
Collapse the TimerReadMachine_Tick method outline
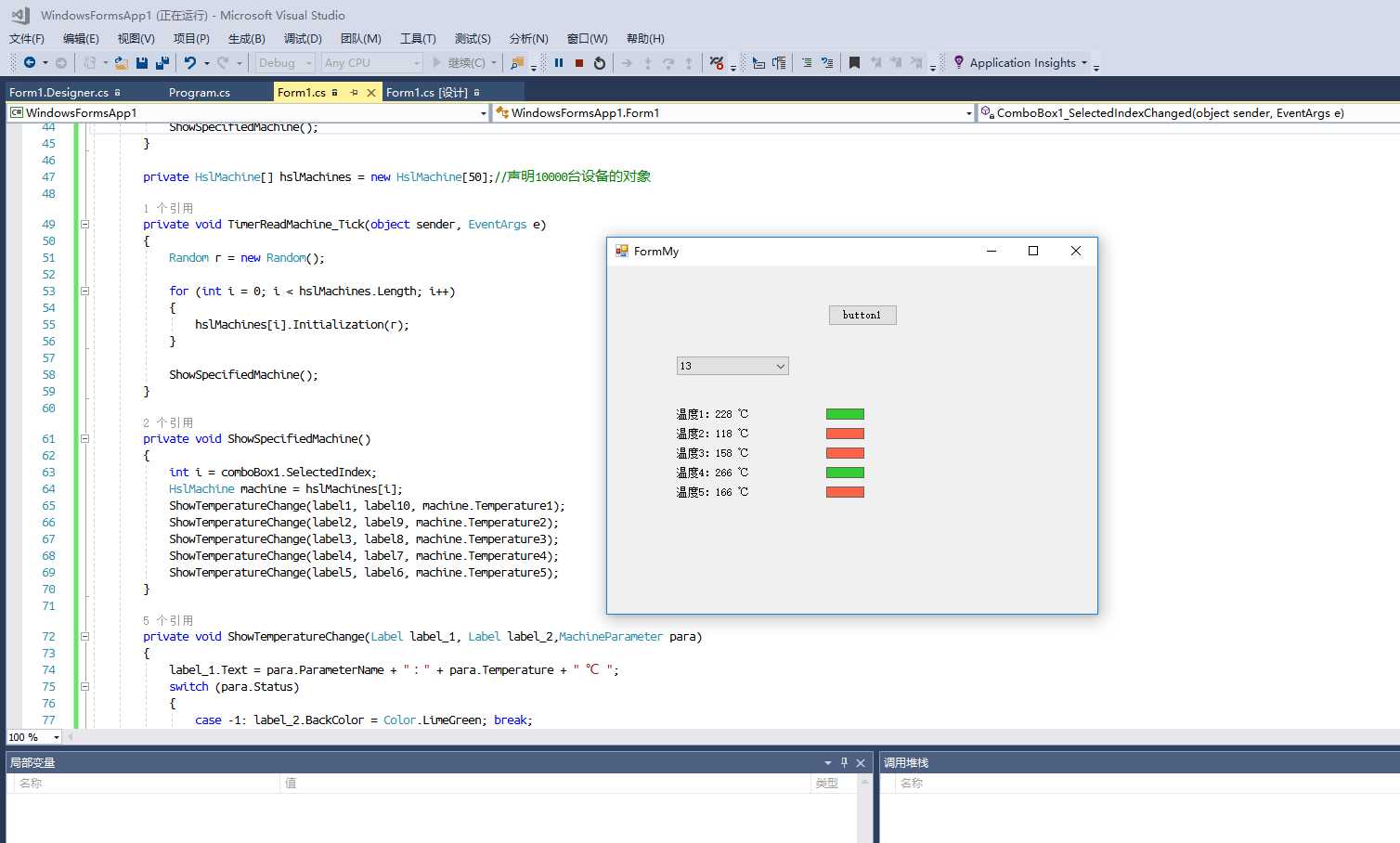[84, 225]
